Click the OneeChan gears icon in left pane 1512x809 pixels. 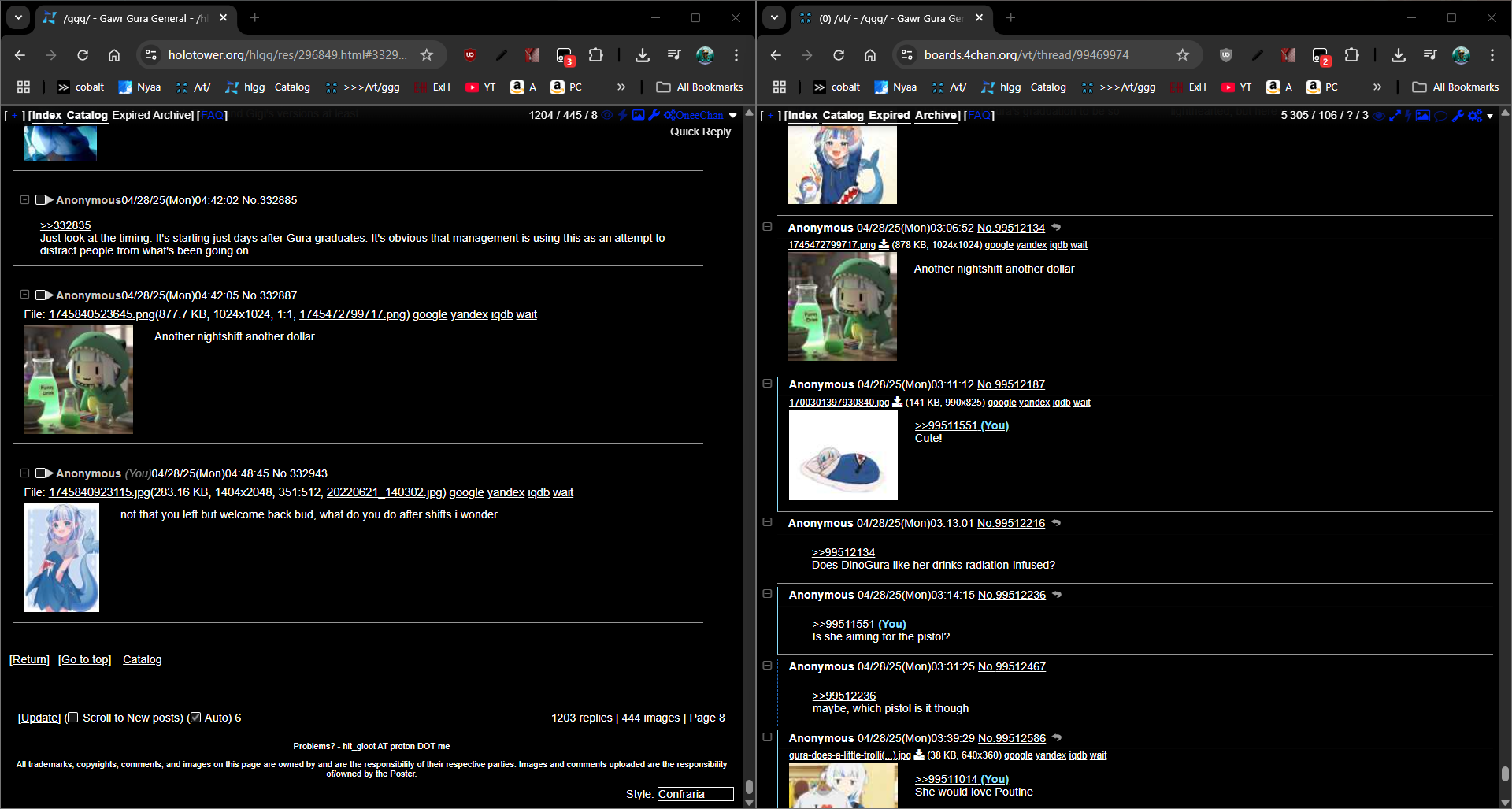(x=670, y=115)
